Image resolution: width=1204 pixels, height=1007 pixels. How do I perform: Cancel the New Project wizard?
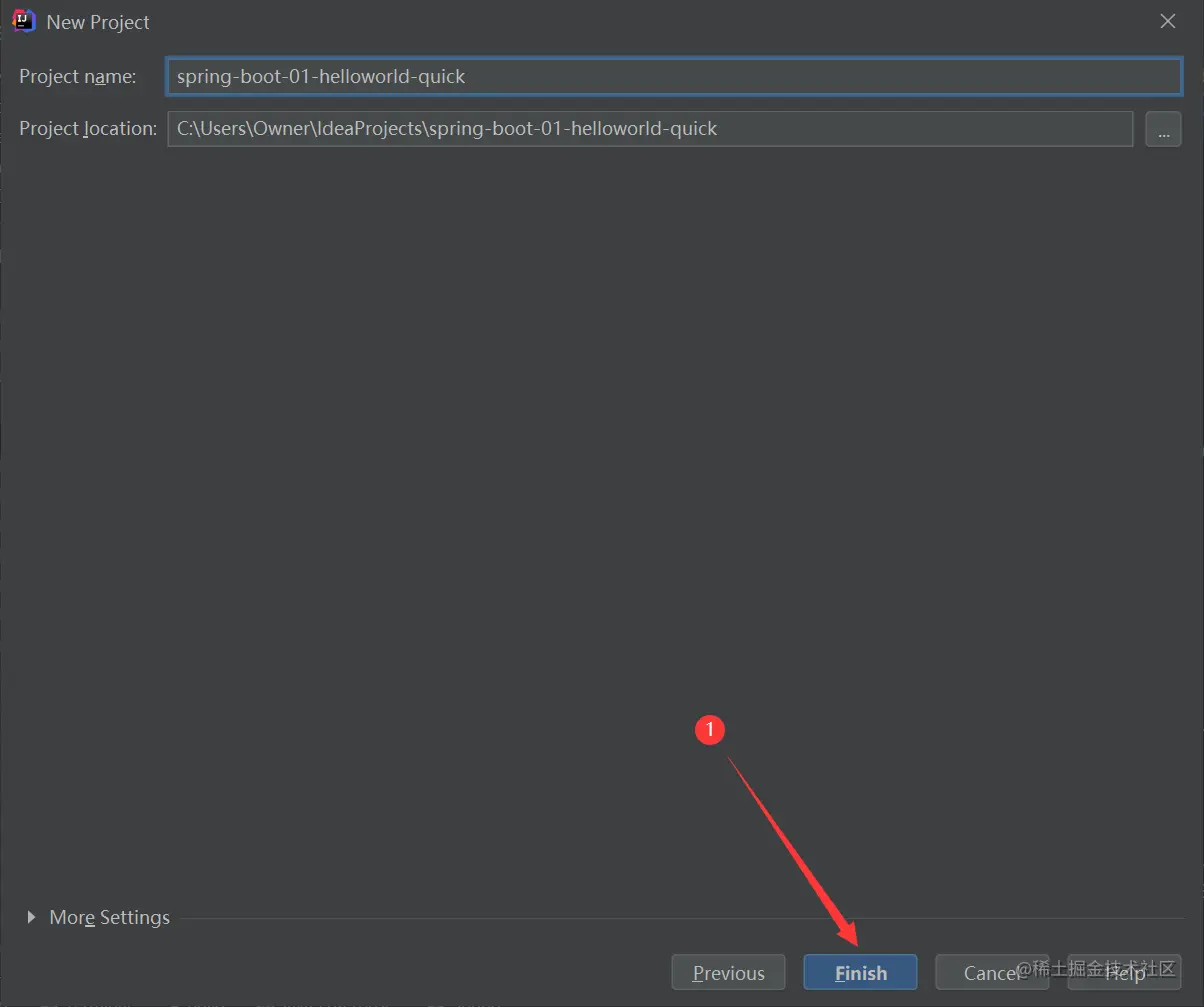point(992,972)
